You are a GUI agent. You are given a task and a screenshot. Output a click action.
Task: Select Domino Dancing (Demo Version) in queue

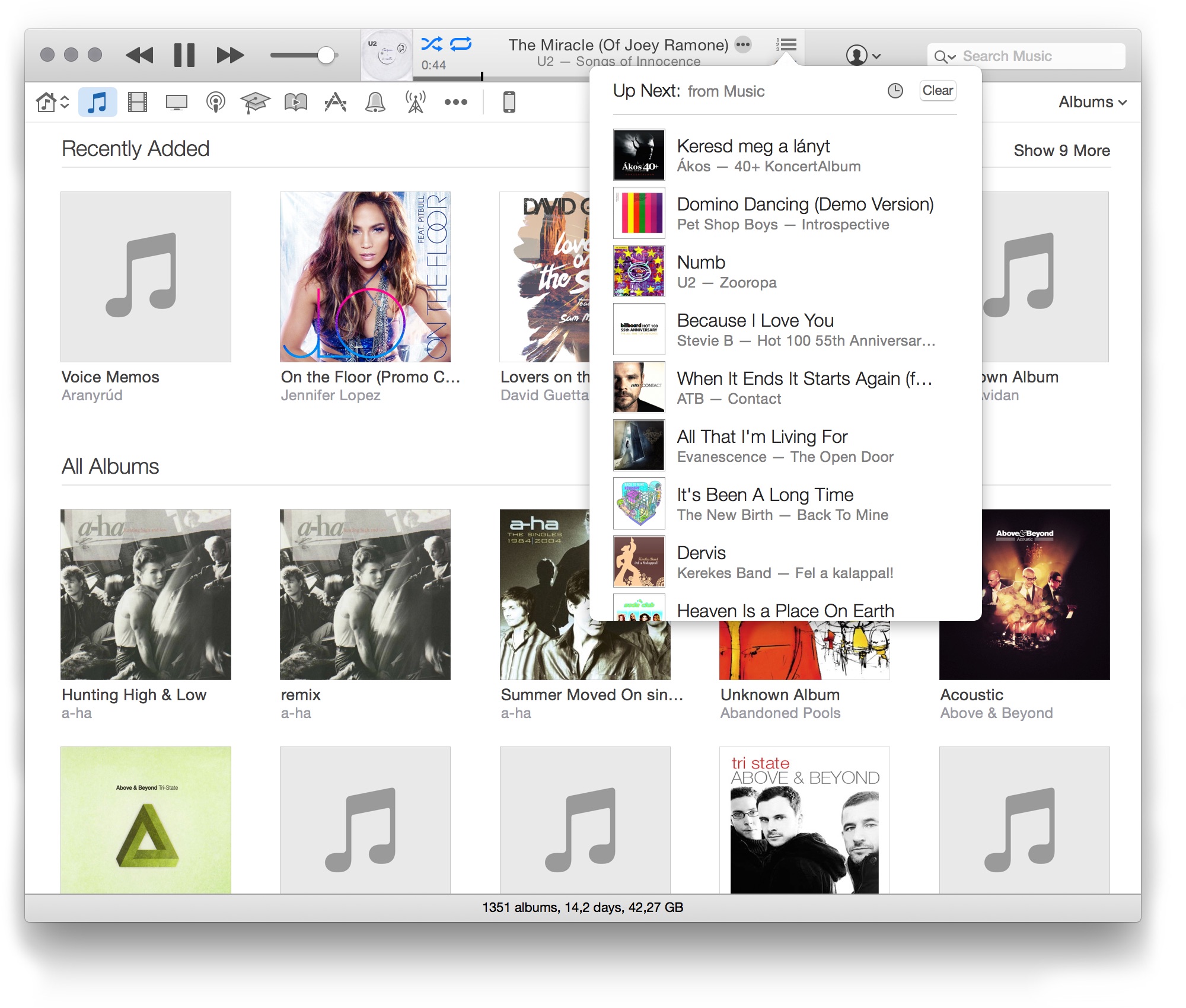pos(785,213)
